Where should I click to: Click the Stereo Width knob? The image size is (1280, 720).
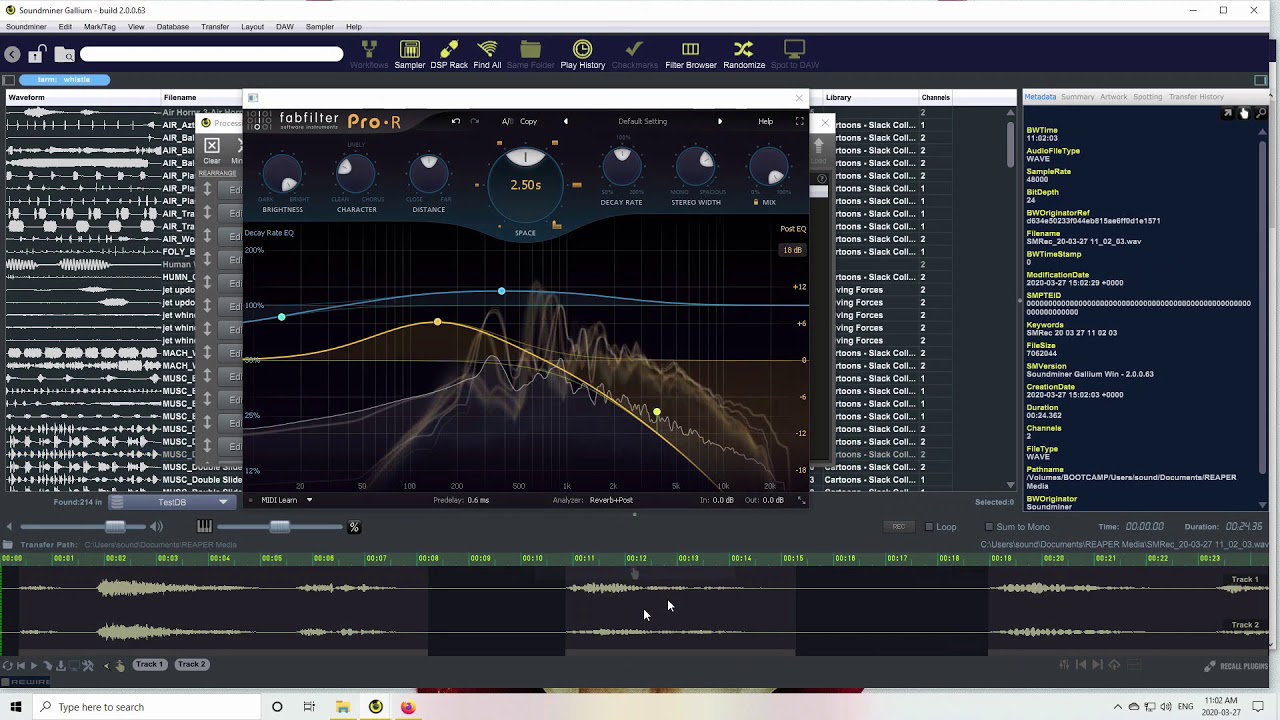(x=695, y=168)
